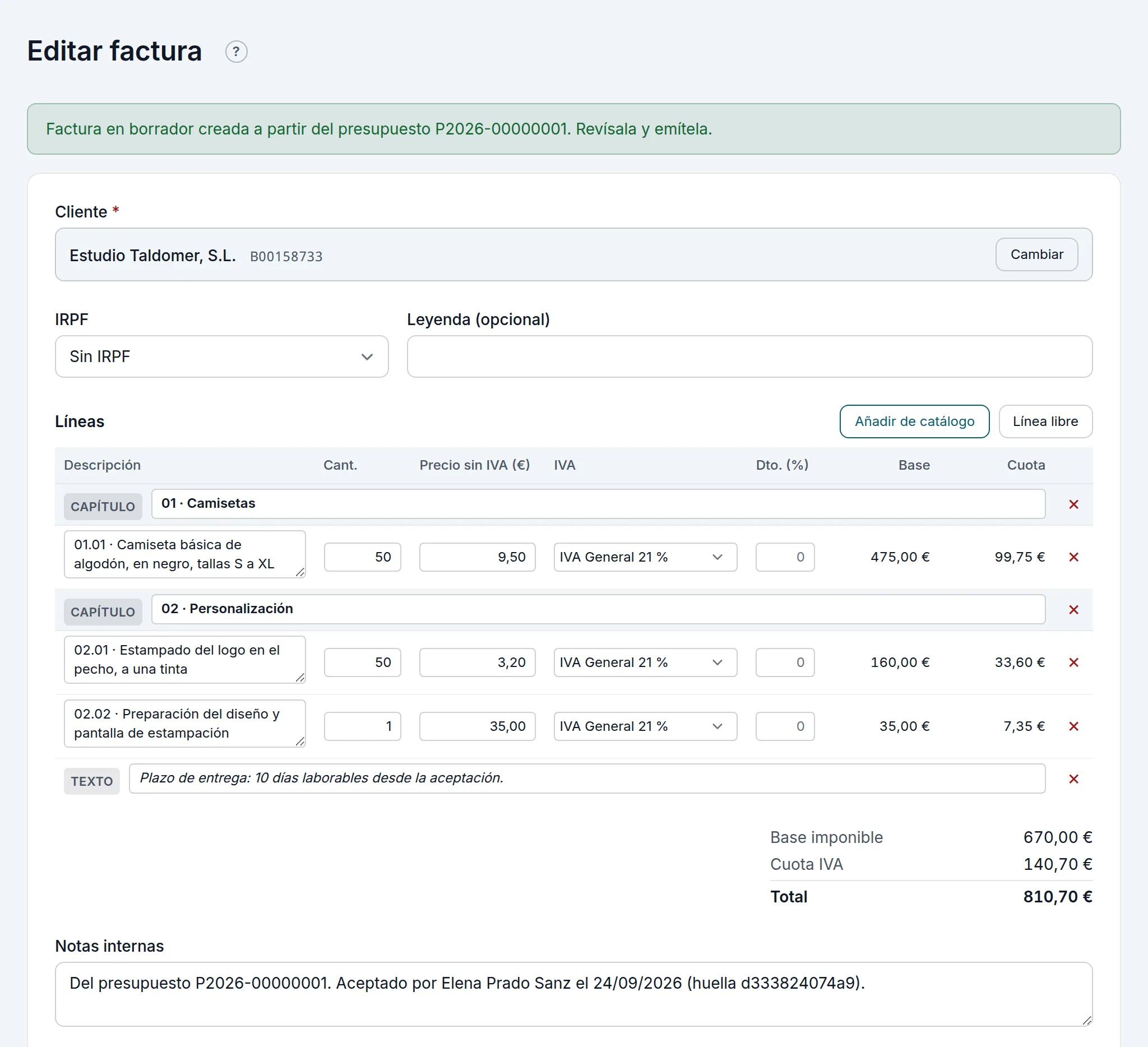
Task: Click the Línea libre button
Action: tap(1045, 421)
